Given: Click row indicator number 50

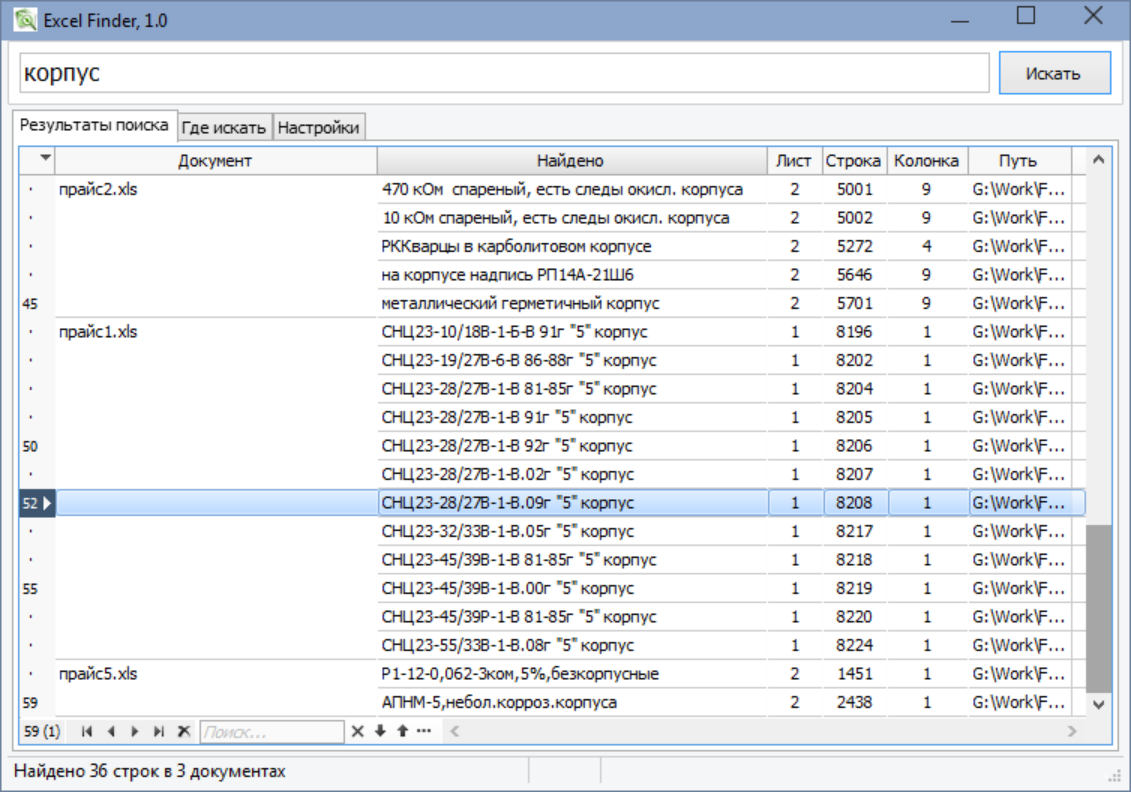Looking at the screenshot, I should [x=30, y=446].
